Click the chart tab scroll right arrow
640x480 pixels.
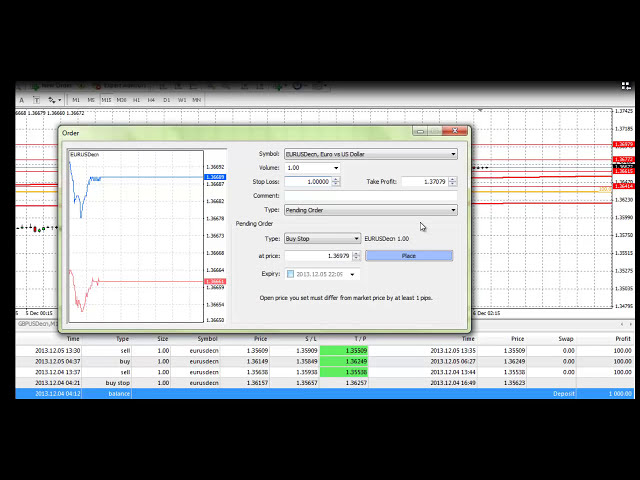[631, 324]
